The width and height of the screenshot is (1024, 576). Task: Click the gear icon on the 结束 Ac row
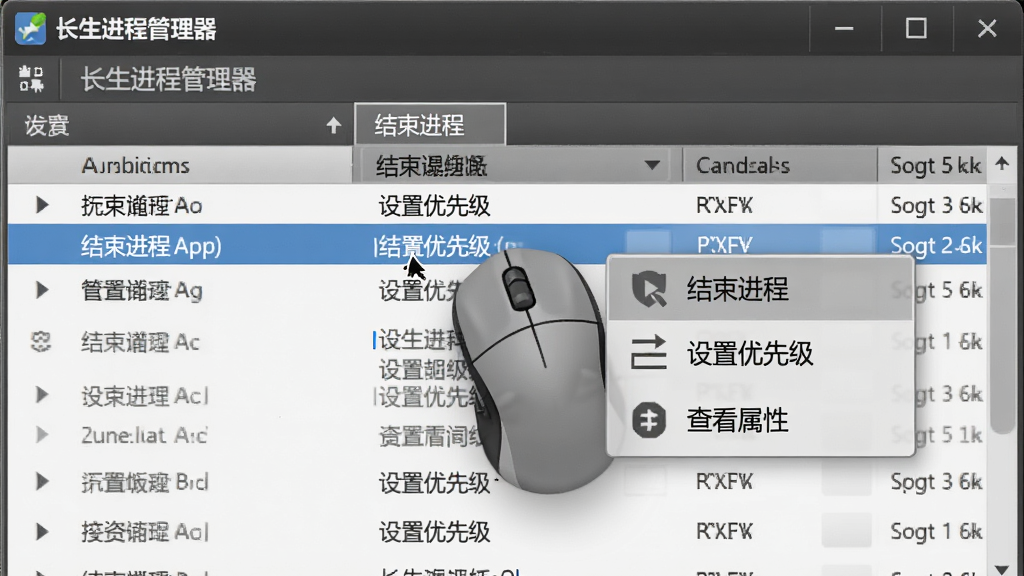click(41, 342)
